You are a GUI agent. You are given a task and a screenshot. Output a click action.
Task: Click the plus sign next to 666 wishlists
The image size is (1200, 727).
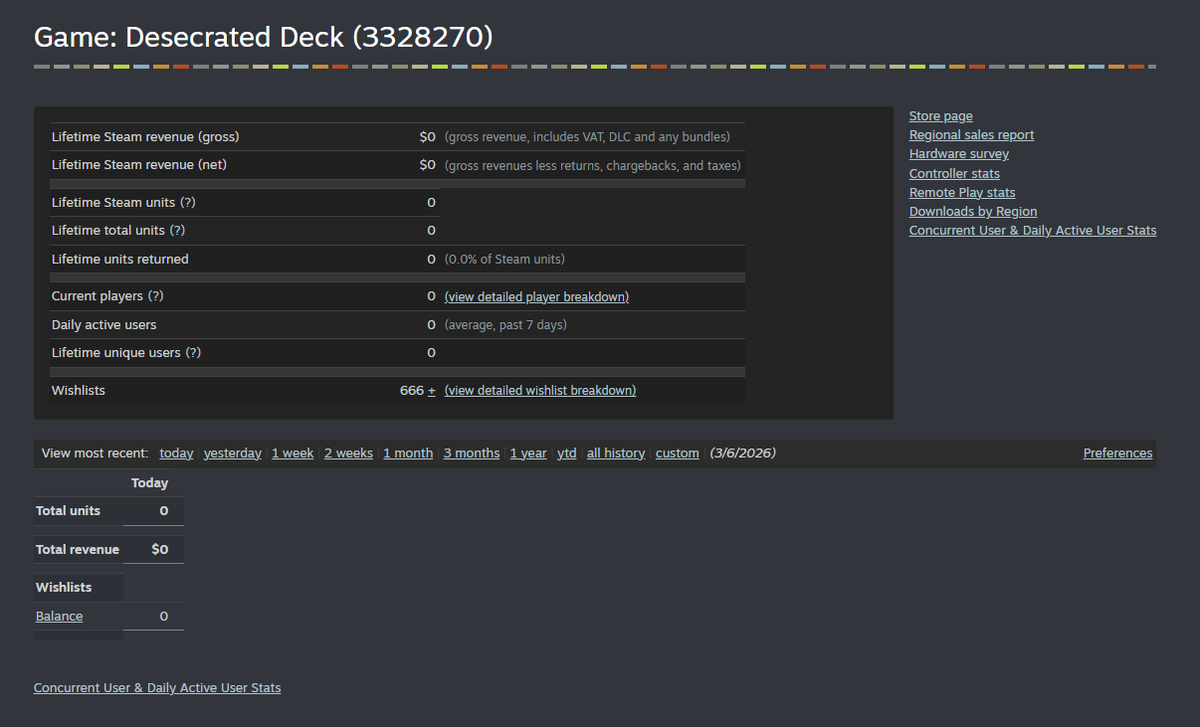click(x=432, y=391)
